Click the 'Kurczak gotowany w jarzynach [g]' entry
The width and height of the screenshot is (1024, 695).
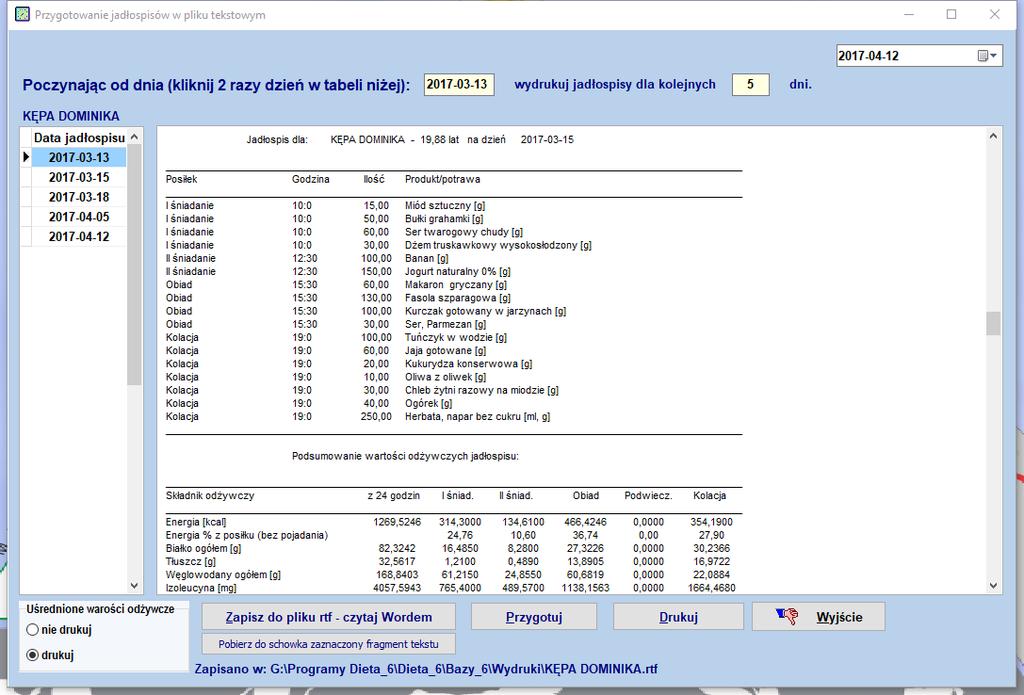pyautogui.click(x=485, y=311)
